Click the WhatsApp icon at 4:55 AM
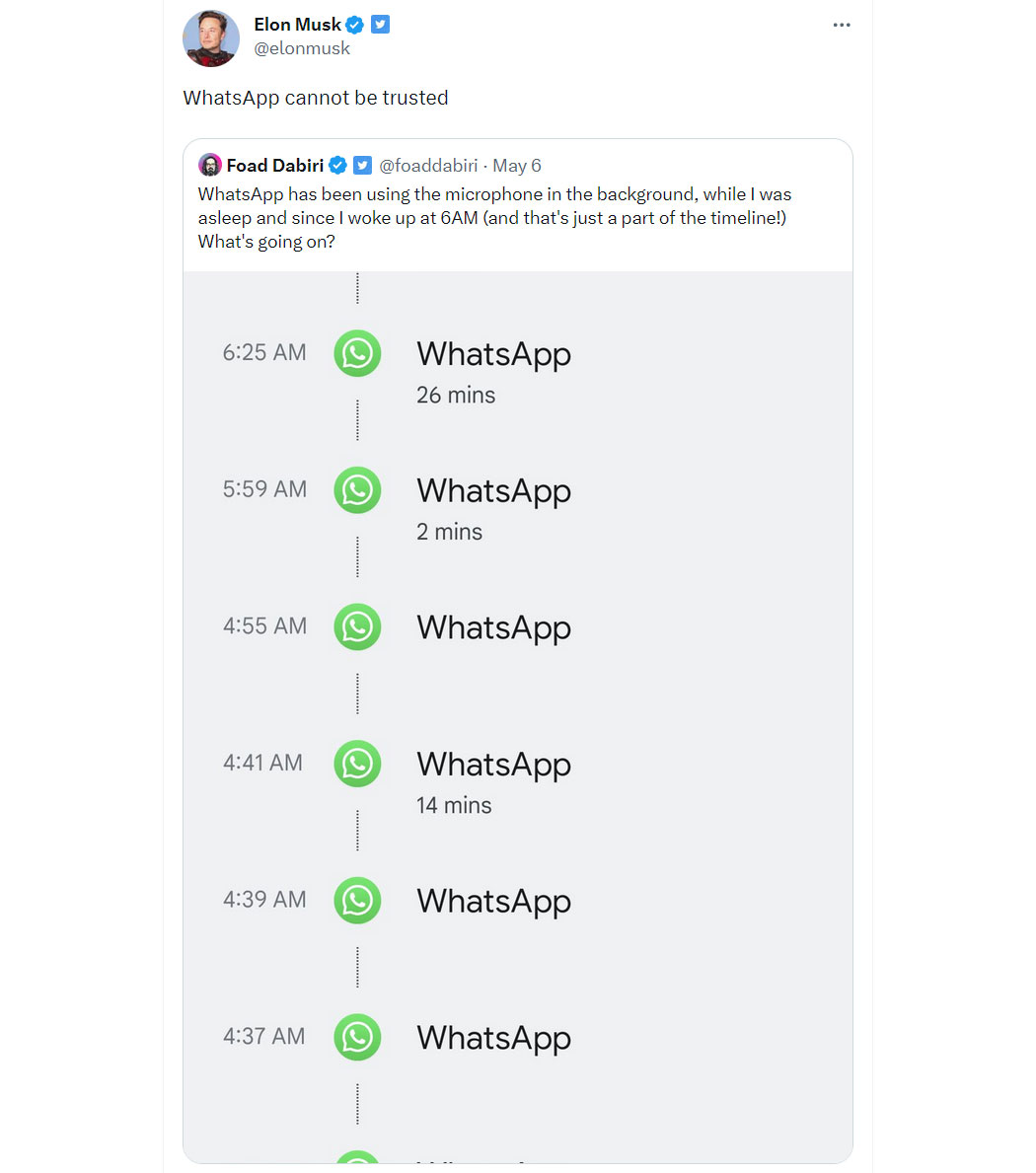This screenshot has width=1036, height=1173. 357,626
